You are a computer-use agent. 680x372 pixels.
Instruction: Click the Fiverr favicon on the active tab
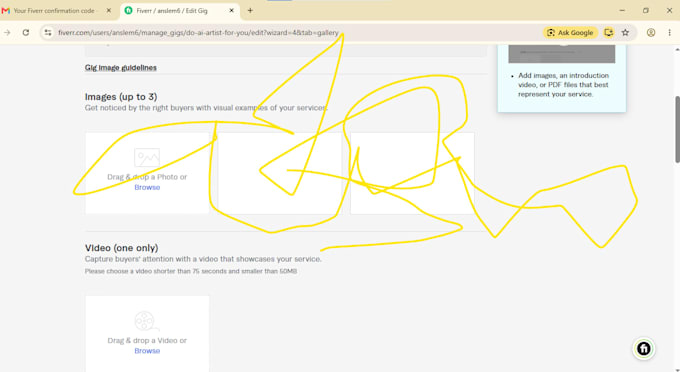click(x=128, y=11)
